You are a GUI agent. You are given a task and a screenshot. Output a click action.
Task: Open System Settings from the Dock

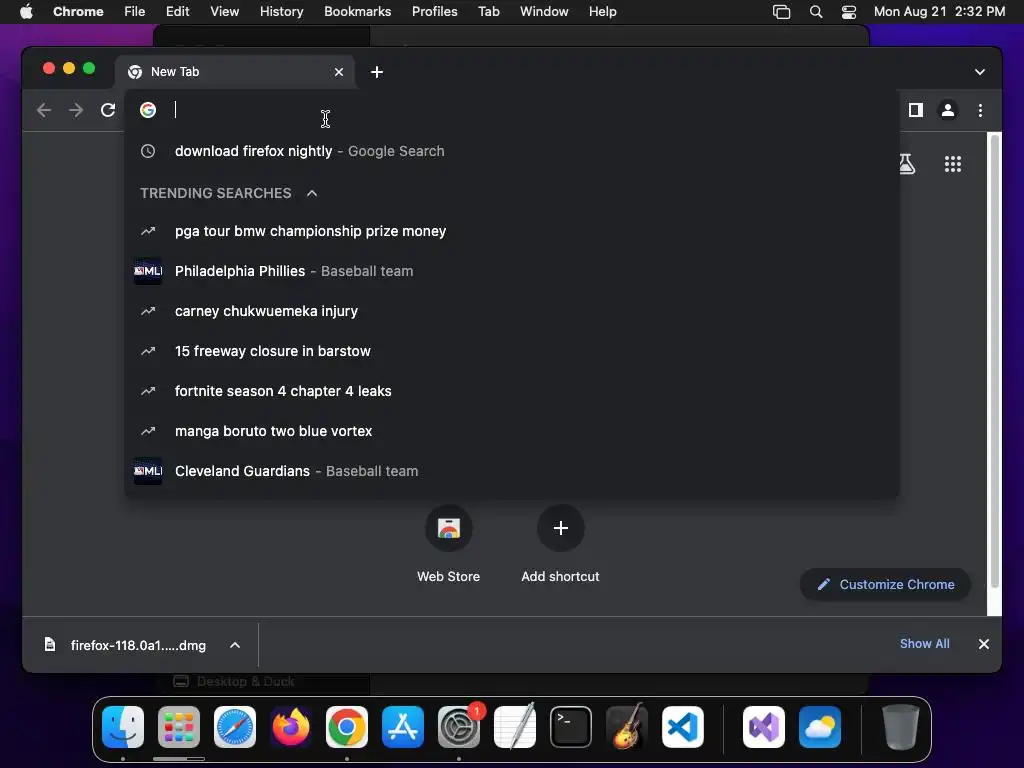(x=459, y=727)
